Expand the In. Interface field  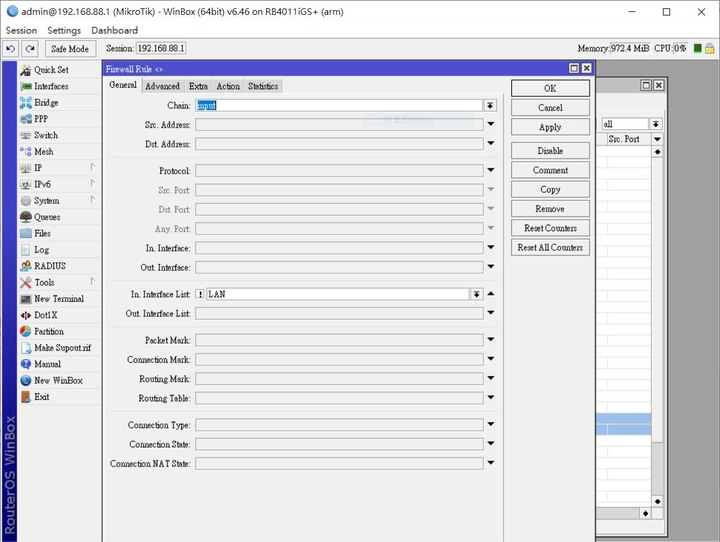[x=491, y=247]
